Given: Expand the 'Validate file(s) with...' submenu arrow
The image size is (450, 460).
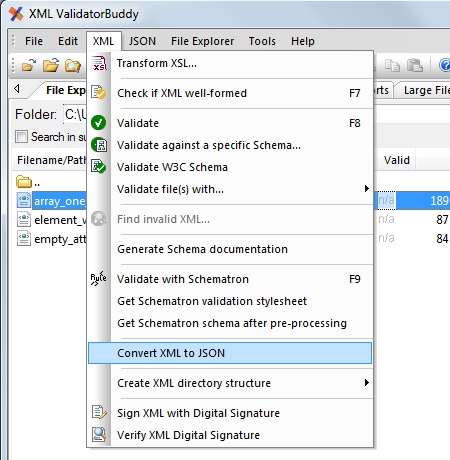Looking at the screenshot, I should [x=366, y=189].
